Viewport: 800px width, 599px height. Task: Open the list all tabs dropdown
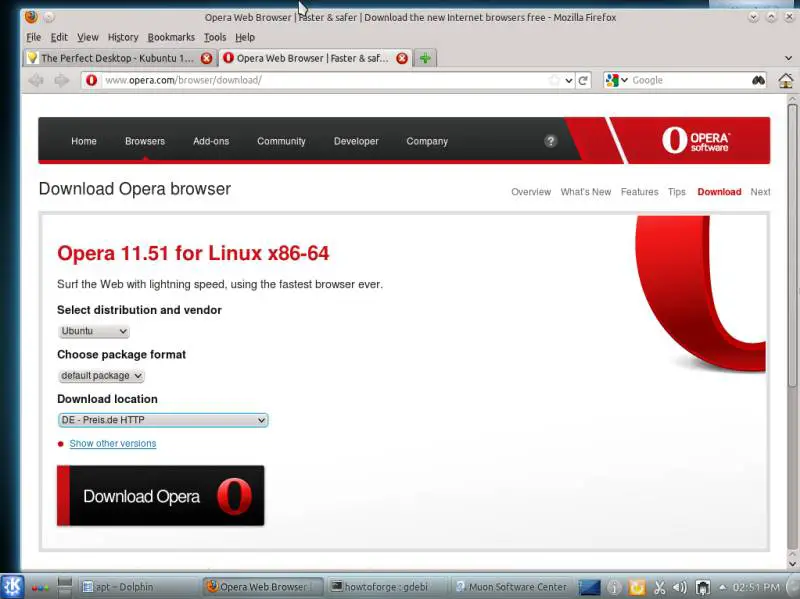pyautogui.click(x=788, y=58)
